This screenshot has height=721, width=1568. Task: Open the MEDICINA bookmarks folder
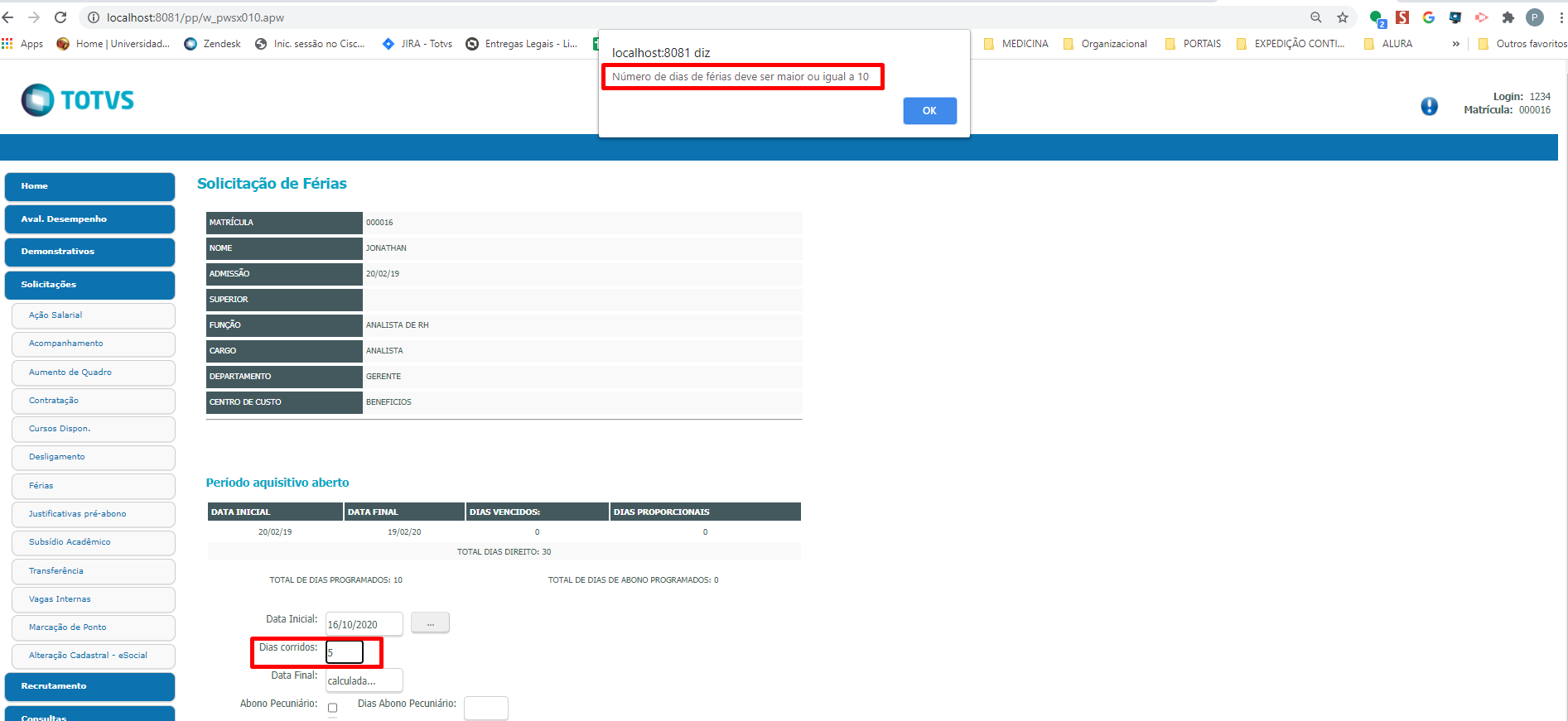[x=1016, y=44]
